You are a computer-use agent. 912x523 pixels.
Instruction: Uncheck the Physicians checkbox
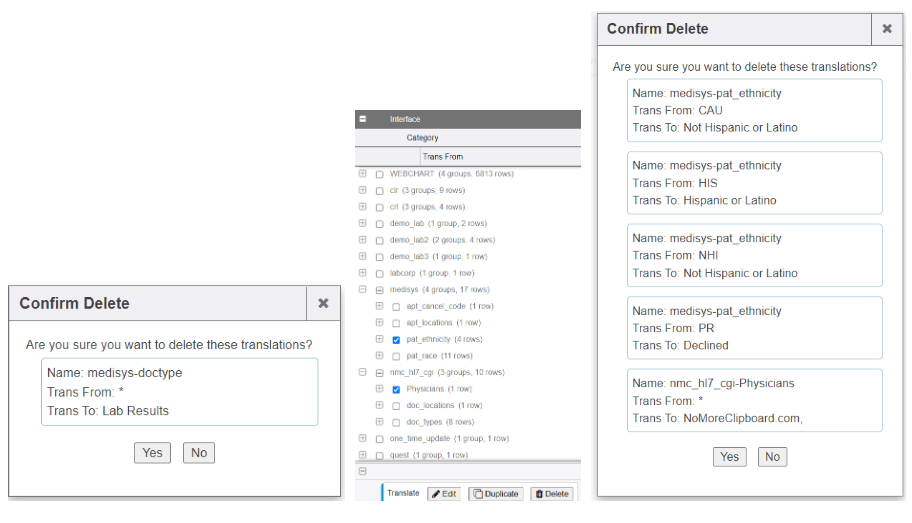click(x=396, y=389)
